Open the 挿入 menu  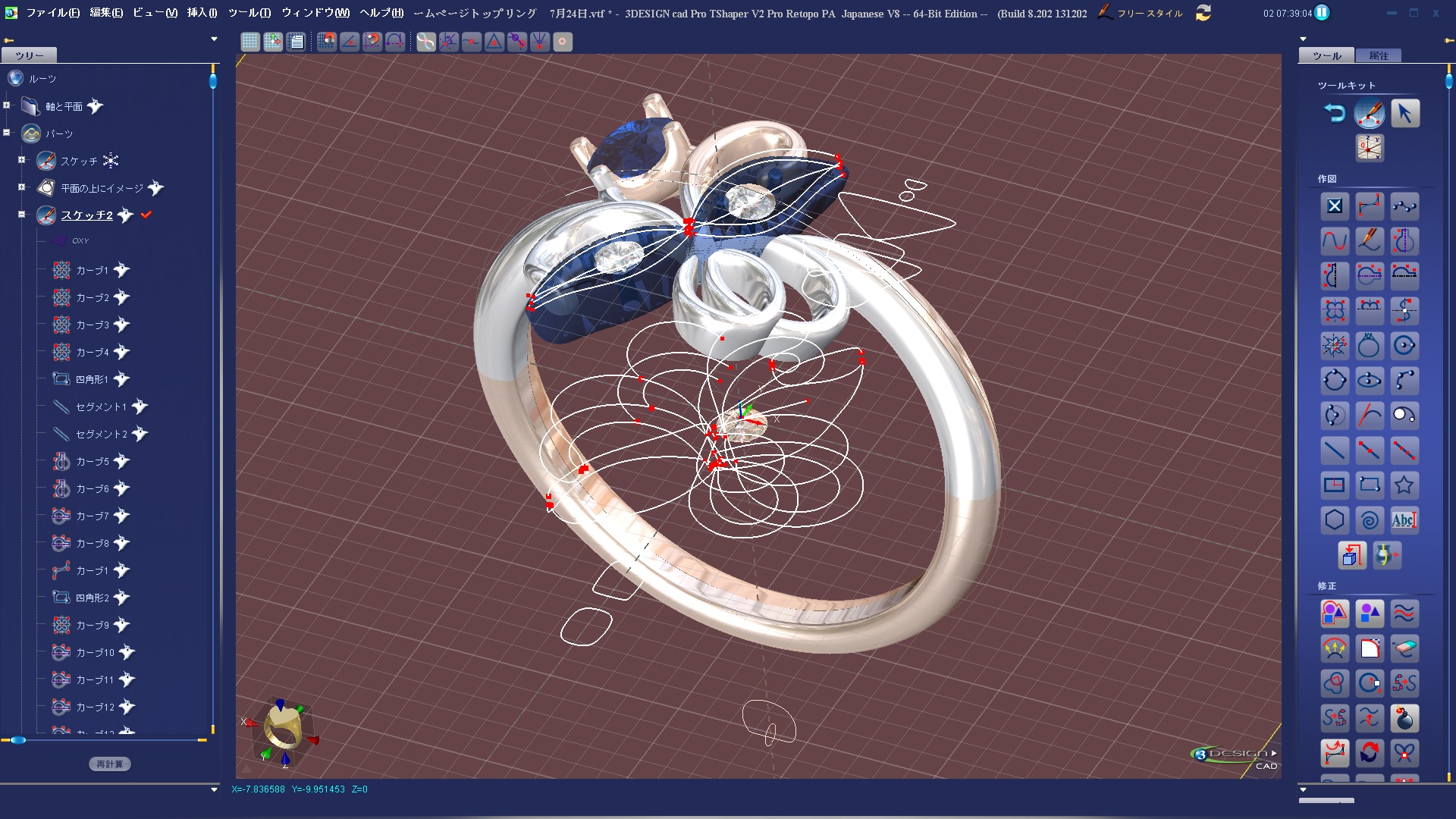pyautogui.click(x=202, y=13)
